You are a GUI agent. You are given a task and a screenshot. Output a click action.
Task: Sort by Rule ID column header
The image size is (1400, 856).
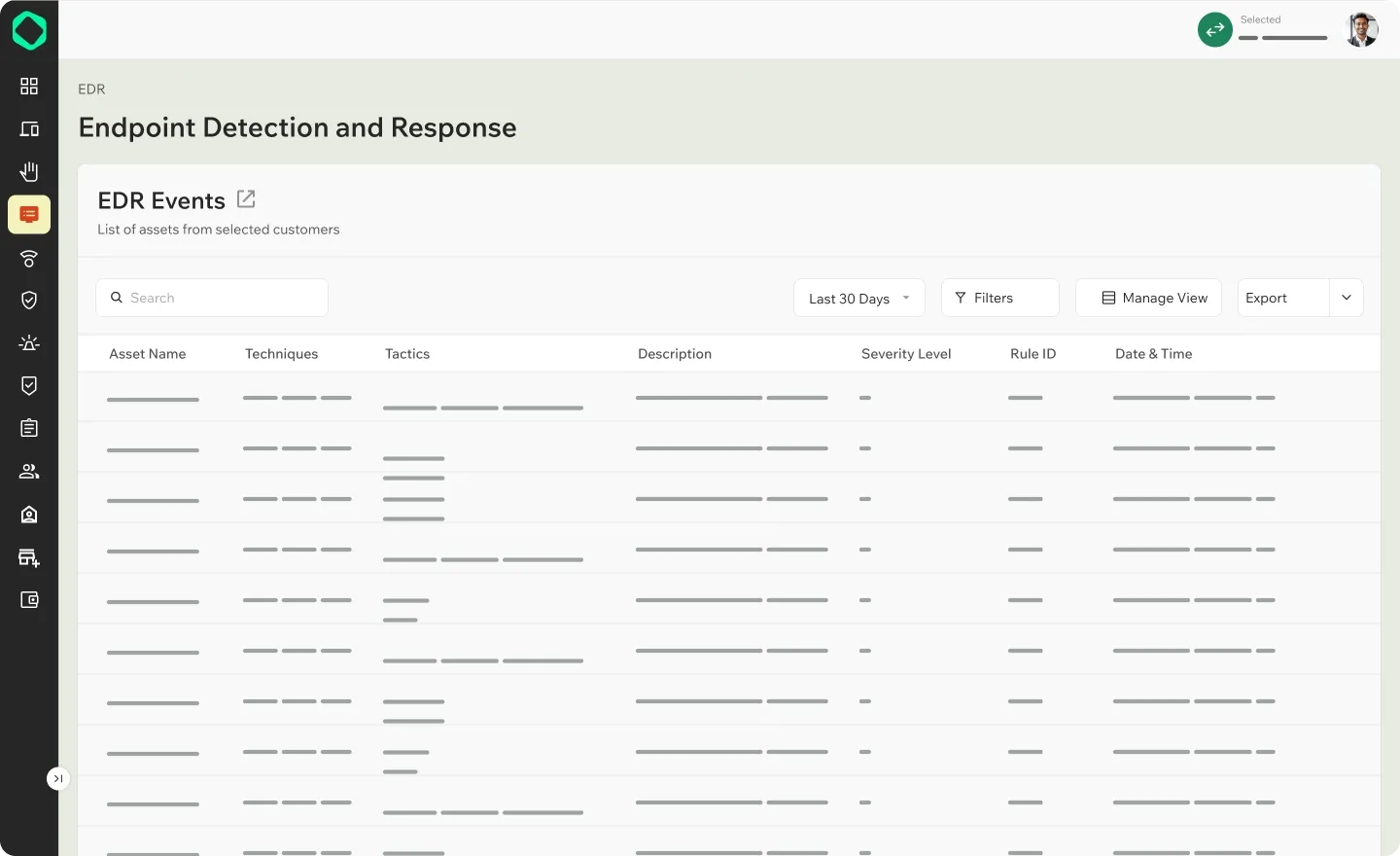[x=1032, y=354]
